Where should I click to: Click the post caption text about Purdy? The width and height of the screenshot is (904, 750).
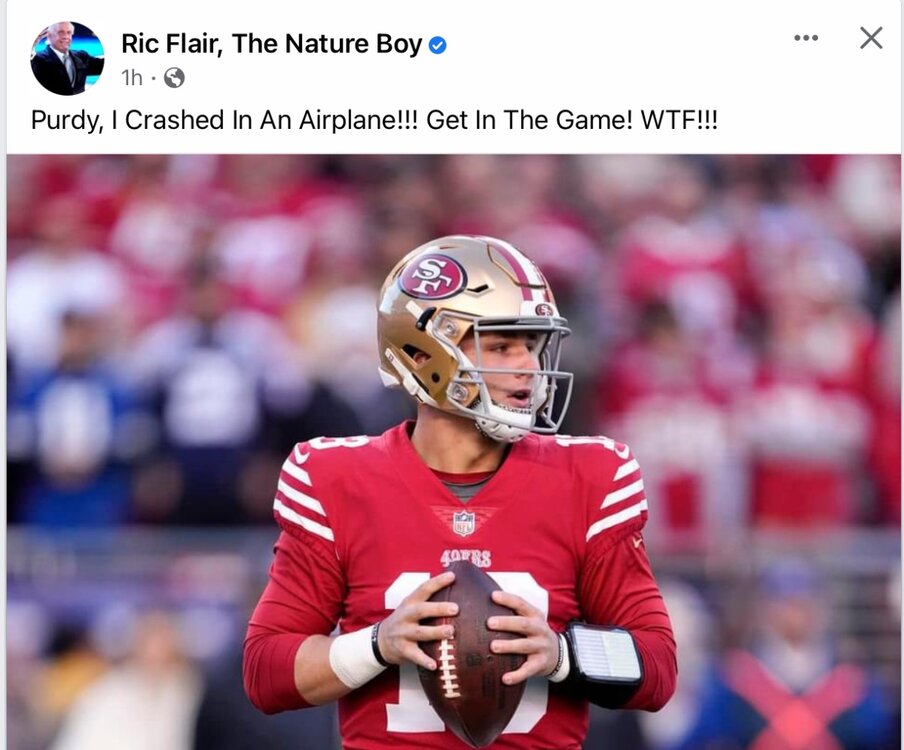coord(374,120)
